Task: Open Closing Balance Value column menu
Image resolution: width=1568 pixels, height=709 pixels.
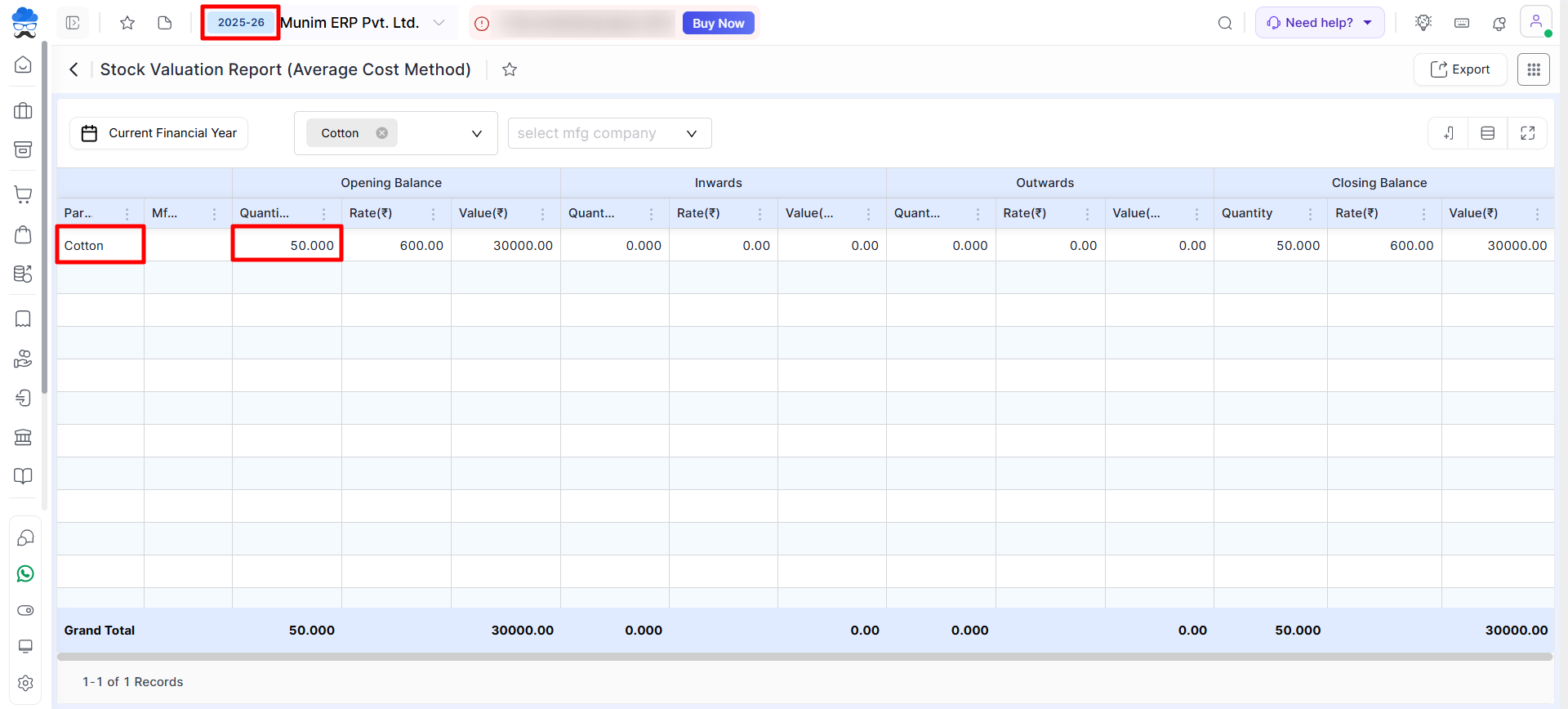Action: click(1537, 214)
